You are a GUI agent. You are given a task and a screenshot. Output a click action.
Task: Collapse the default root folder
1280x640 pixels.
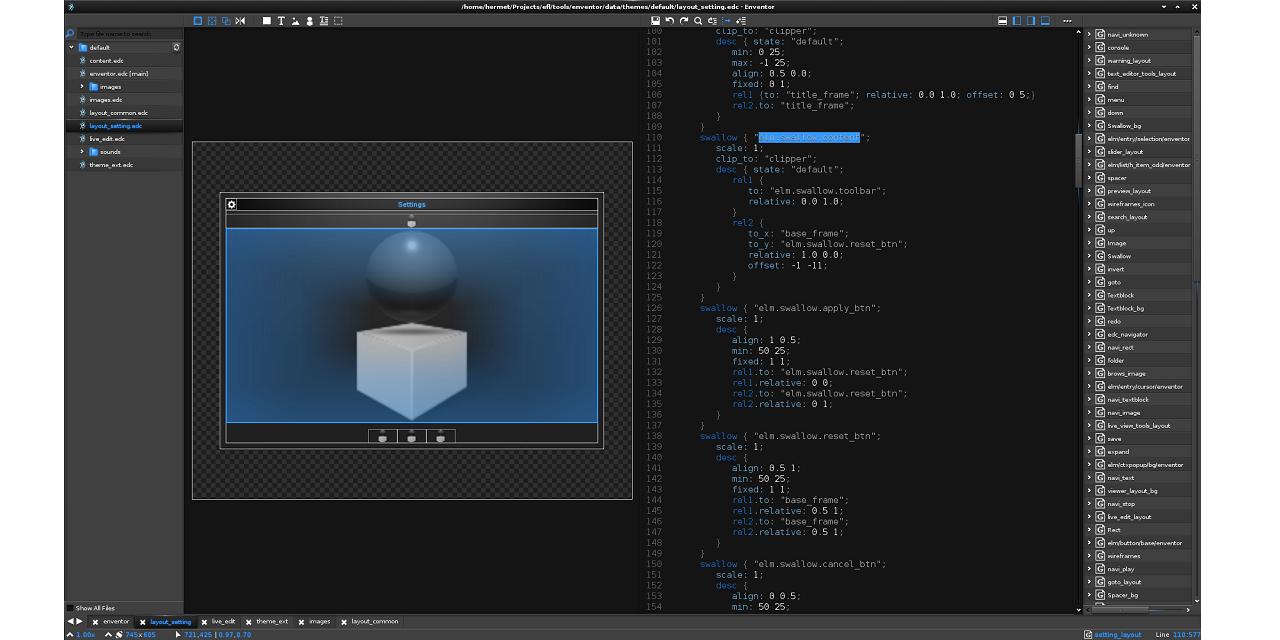coord(71,47)
